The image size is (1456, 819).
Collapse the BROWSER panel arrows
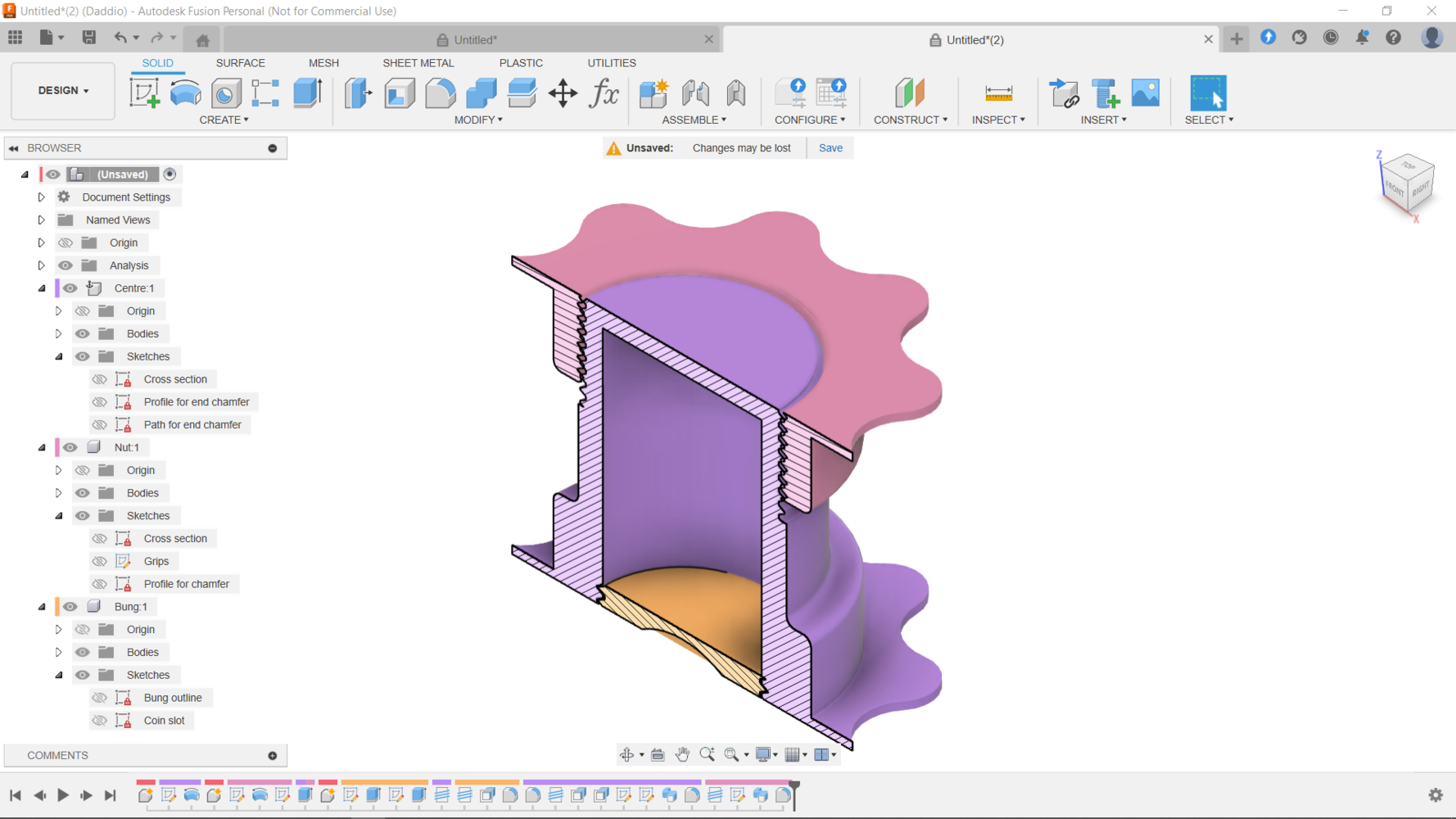pyautogui.click(x=14, y=148)
